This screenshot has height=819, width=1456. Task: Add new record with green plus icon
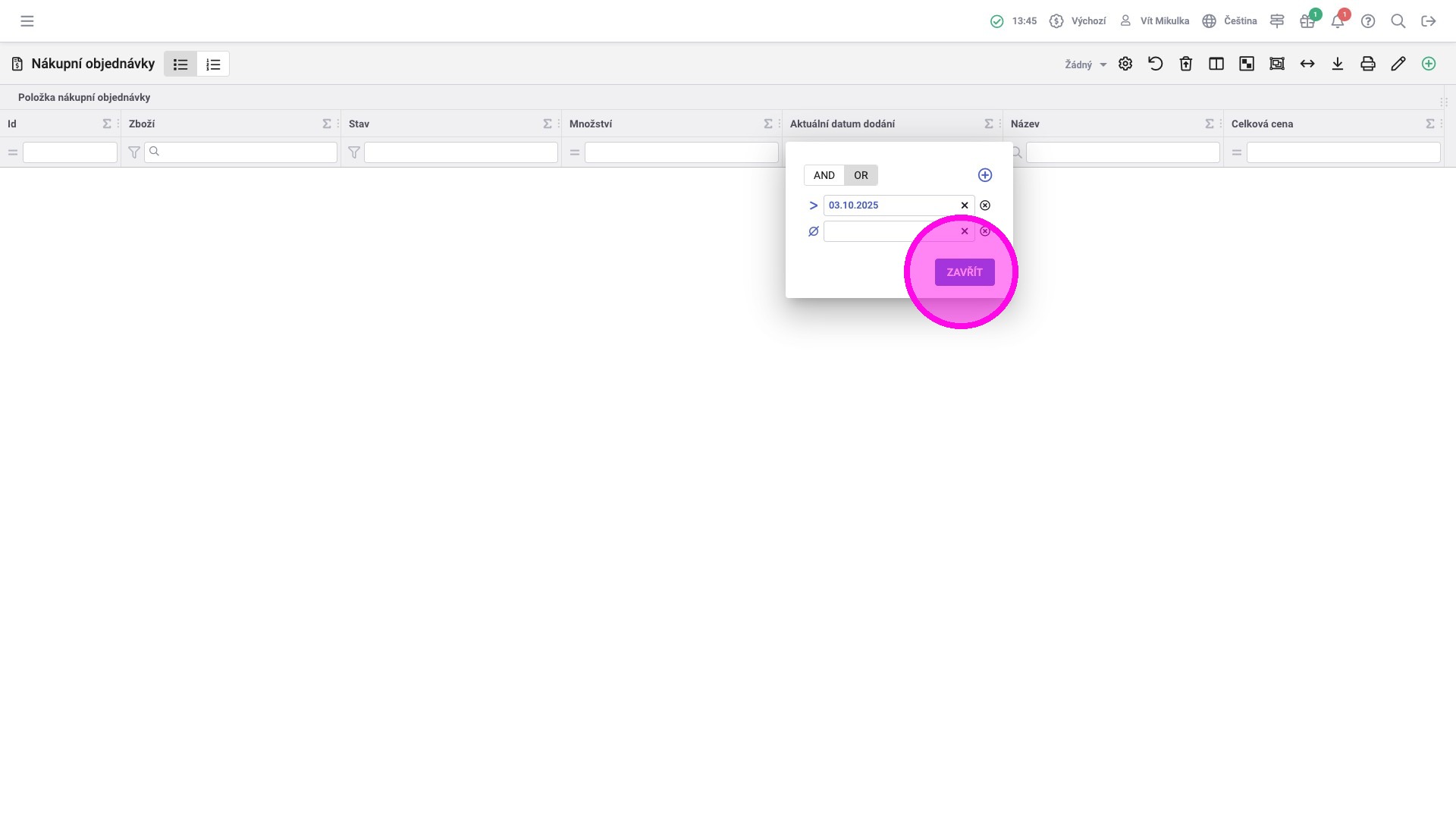1429,64
